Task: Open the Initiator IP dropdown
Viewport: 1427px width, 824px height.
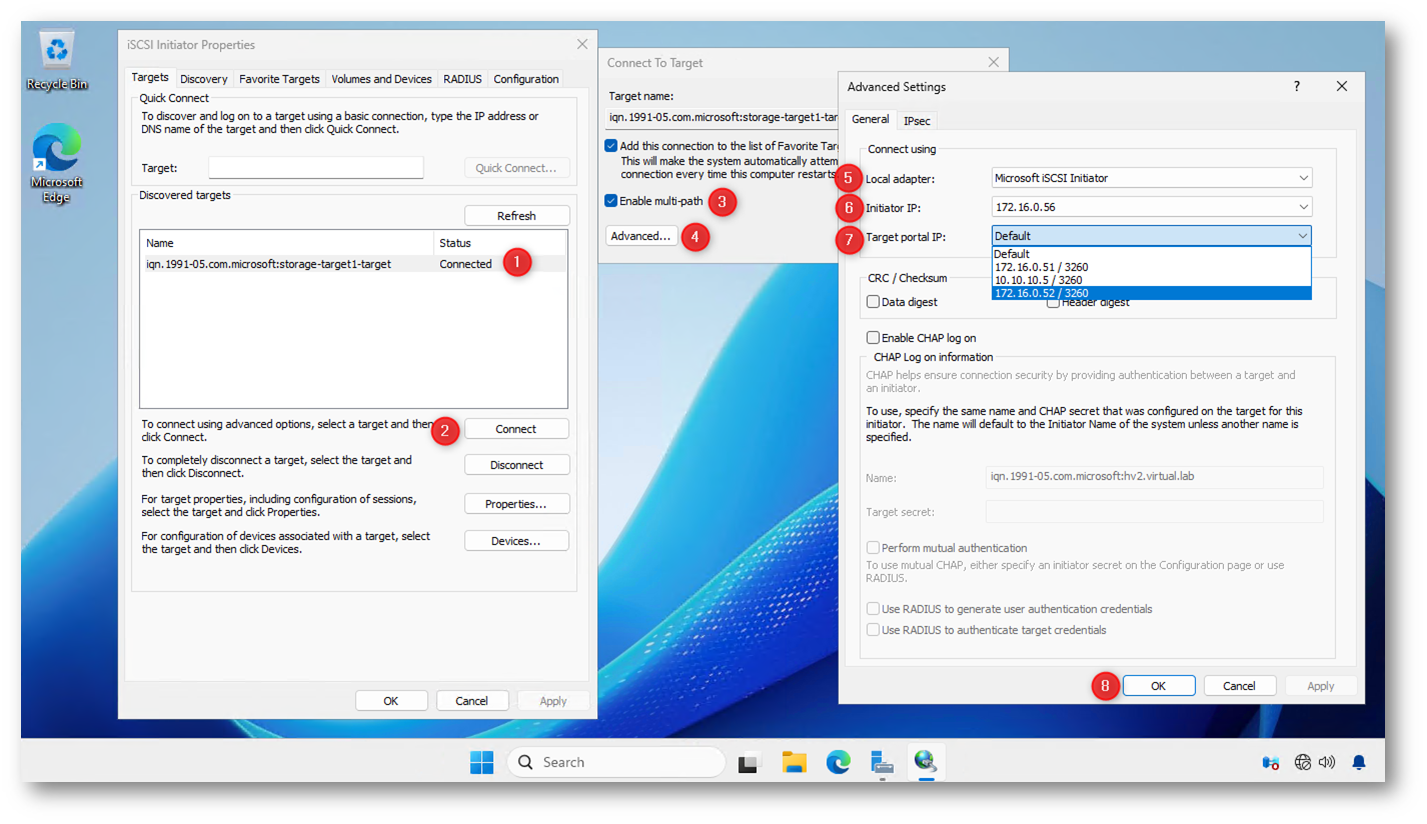Action: coord(1151,207)
